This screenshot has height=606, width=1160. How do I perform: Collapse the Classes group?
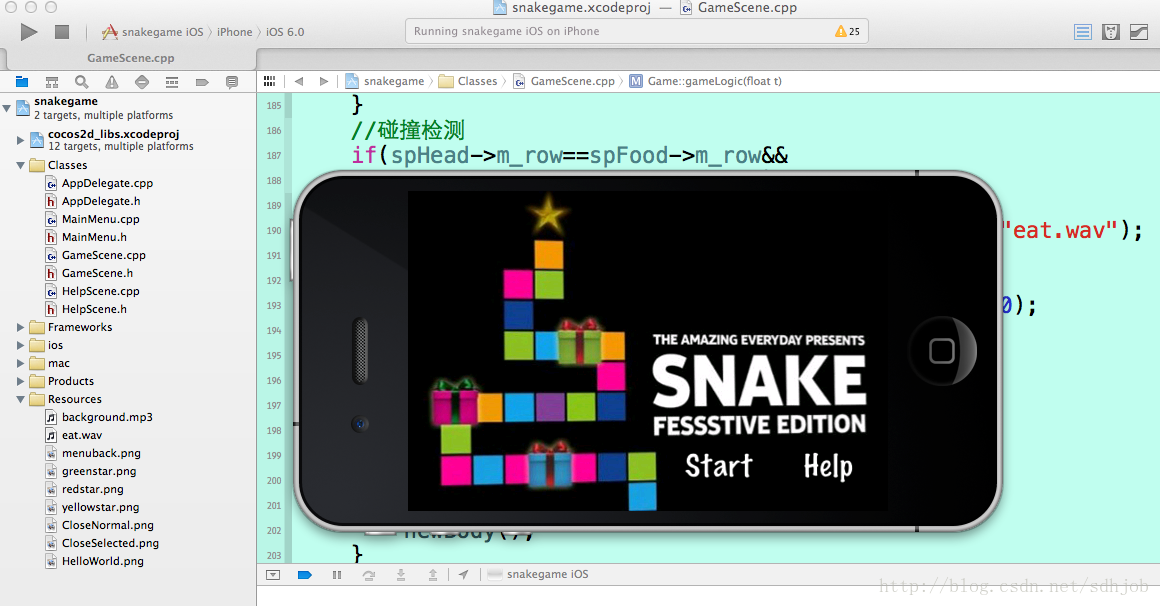click(21, 165)
